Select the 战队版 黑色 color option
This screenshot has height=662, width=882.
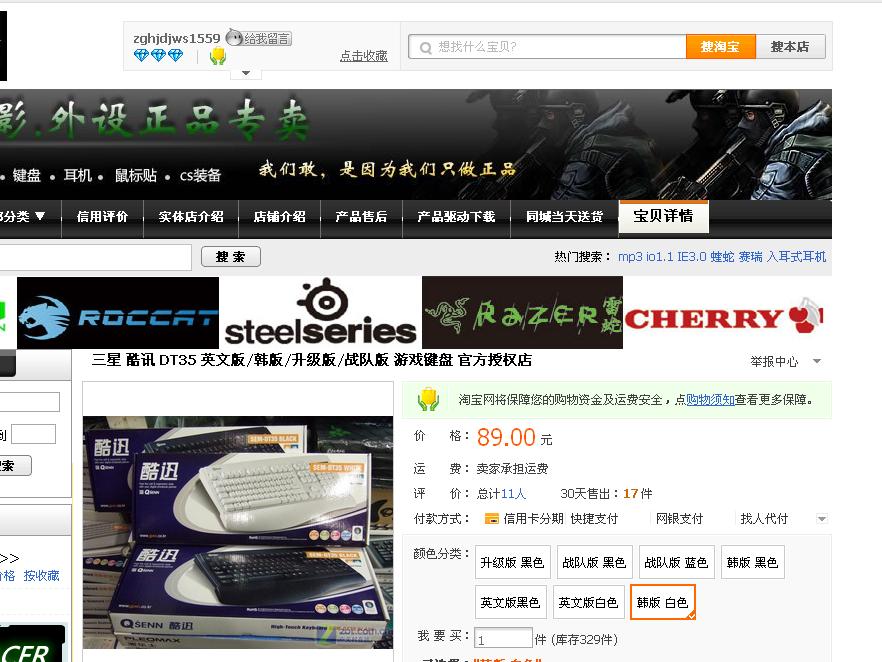pos(594,562)
